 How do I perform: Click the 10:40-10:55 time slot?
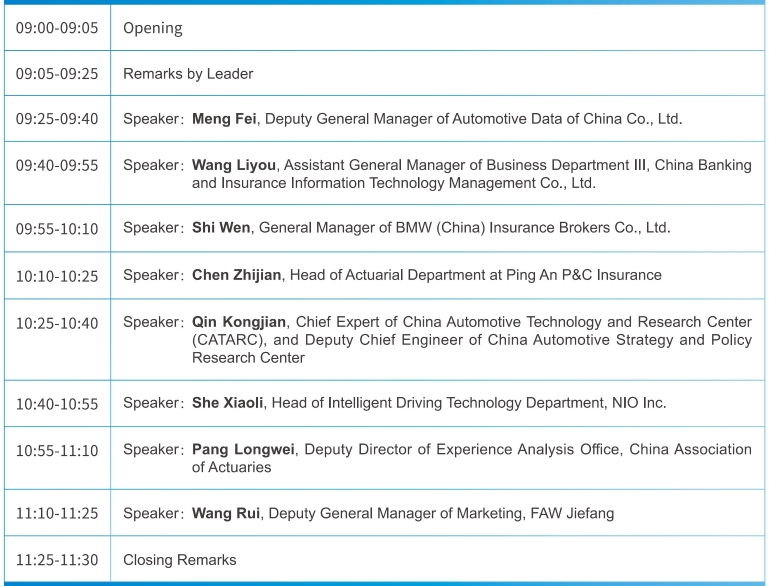57,404
